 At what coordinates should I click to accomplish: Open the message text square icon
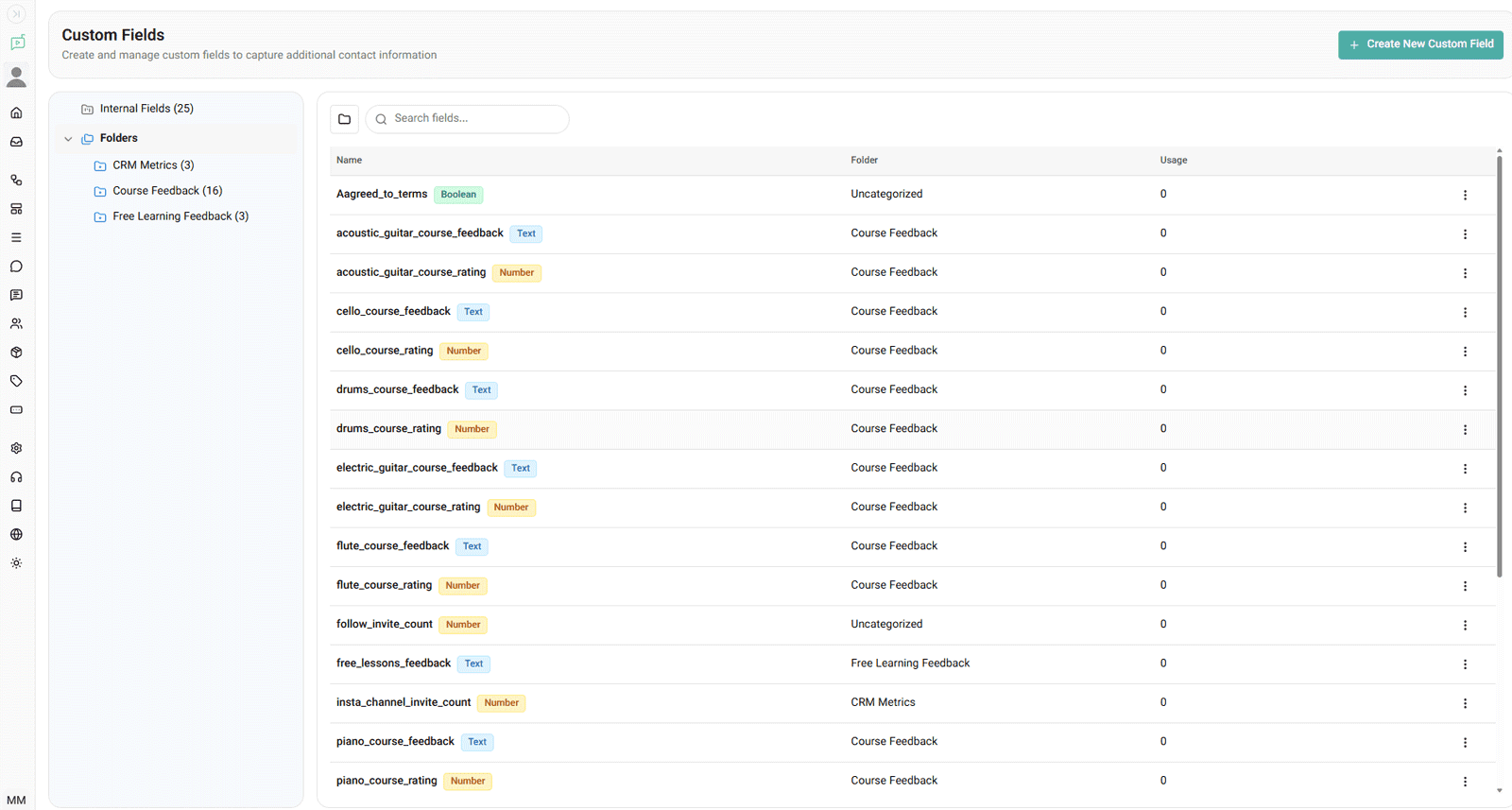16,295
